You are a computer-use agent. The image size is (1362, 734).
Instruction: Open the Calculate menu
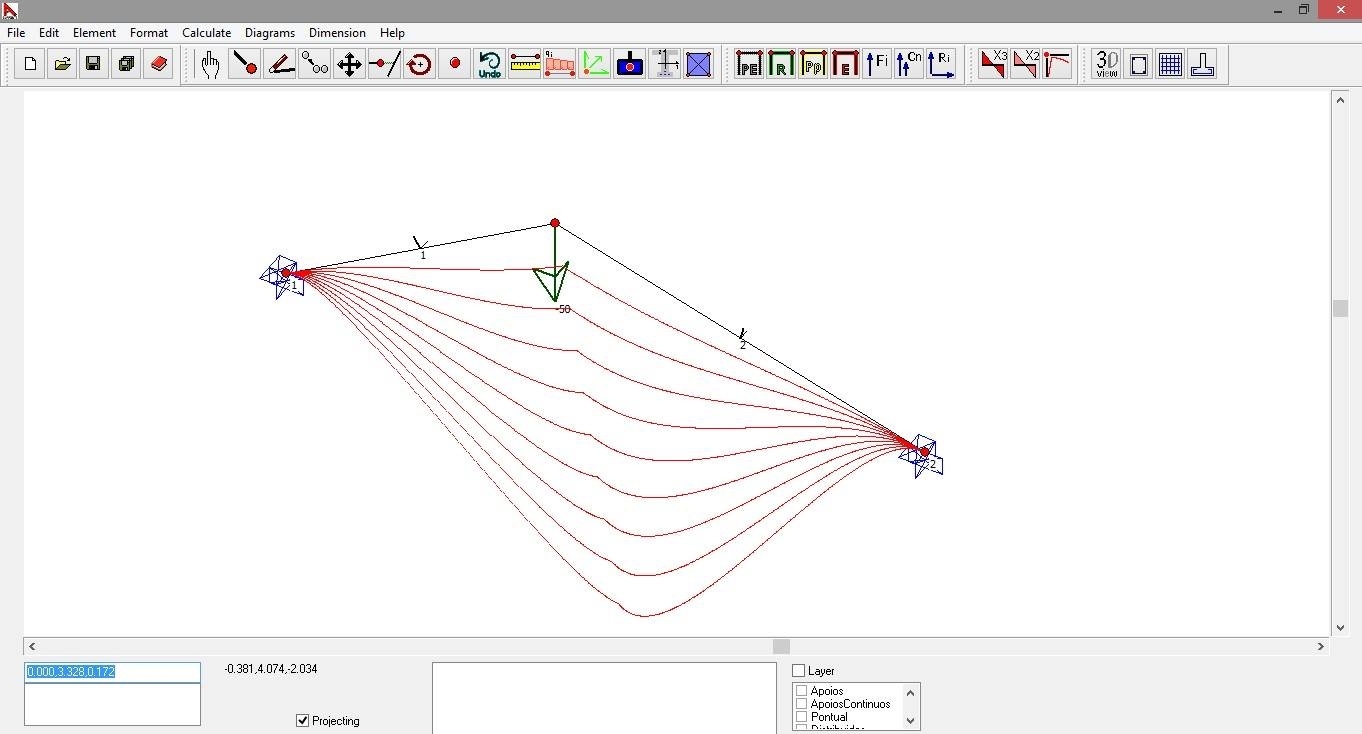tap(206, 33)
